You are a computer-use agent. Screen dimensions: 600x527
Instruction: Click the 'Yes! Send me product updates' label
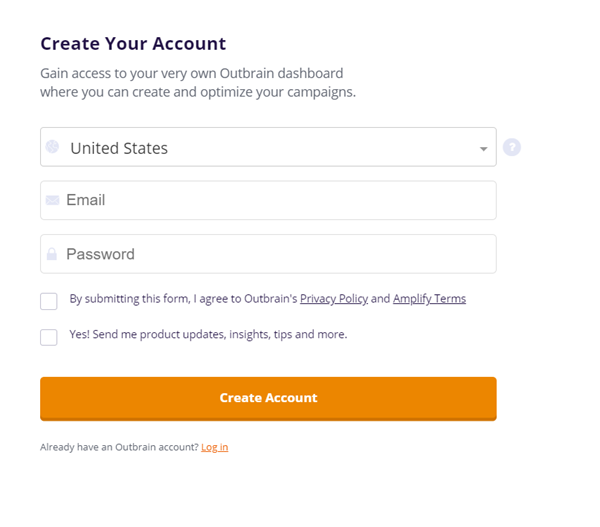208,335
